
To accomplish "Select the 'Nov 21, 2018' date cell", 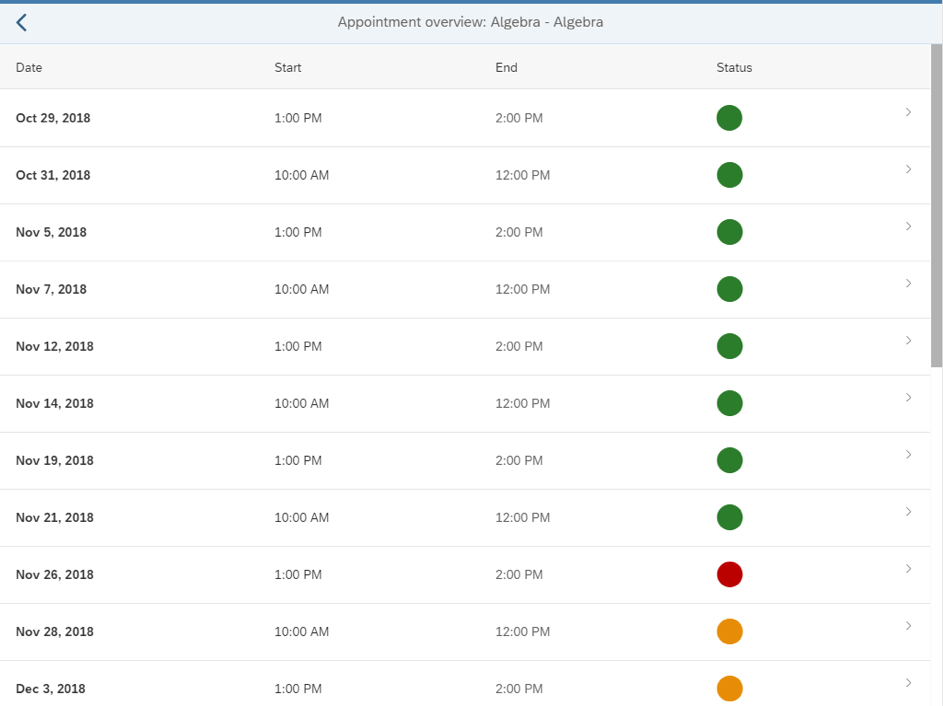I will (55, 518).
